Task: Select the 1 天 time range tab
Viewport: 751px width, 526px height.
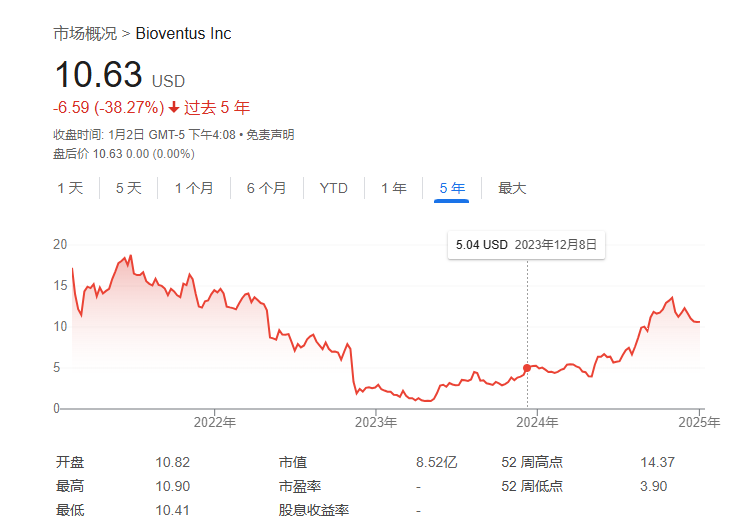Action: [70, 188]
